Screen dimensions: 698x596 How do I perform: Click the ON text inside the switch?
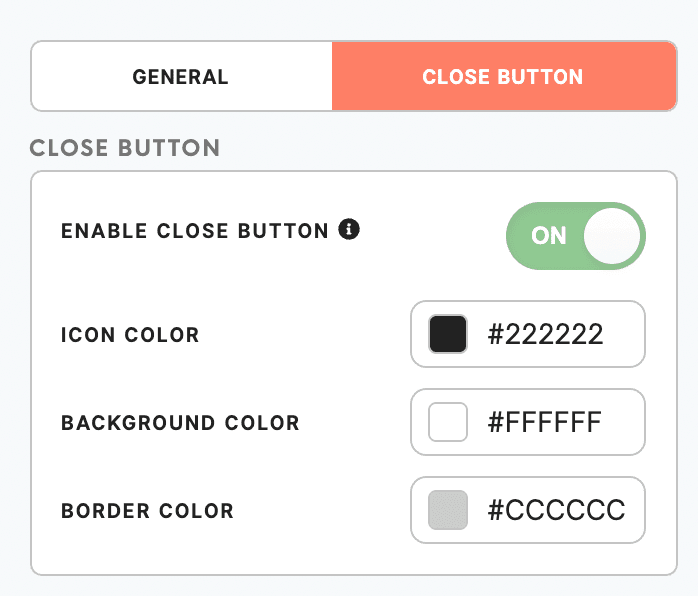coord(548,236)
